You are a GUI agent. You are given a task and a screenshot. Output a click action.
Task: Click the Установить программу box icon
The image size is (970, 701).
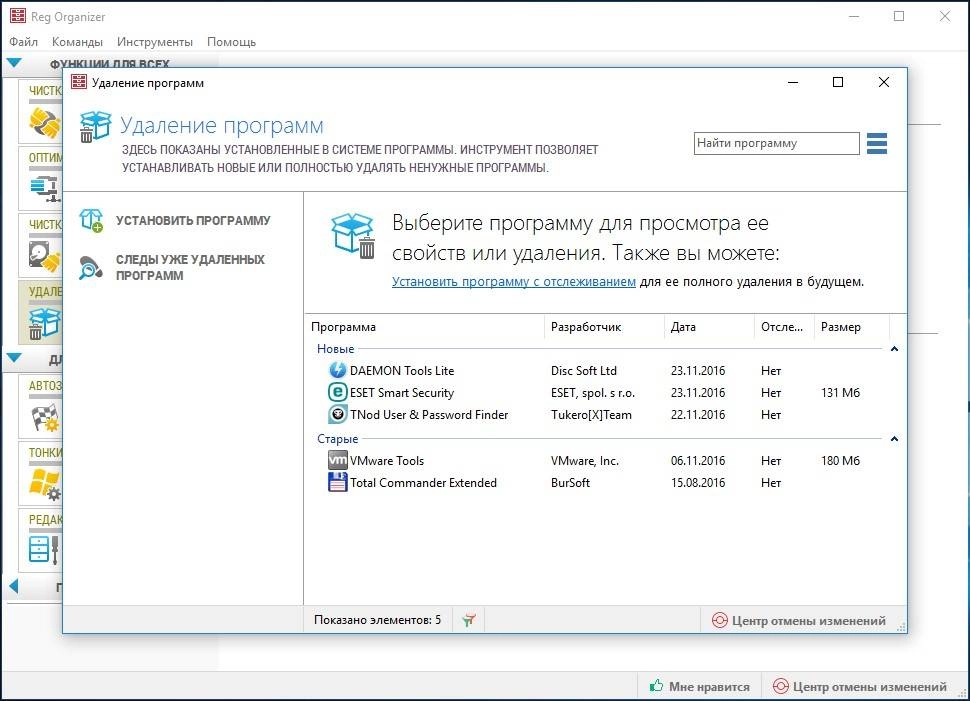(91, 220)
